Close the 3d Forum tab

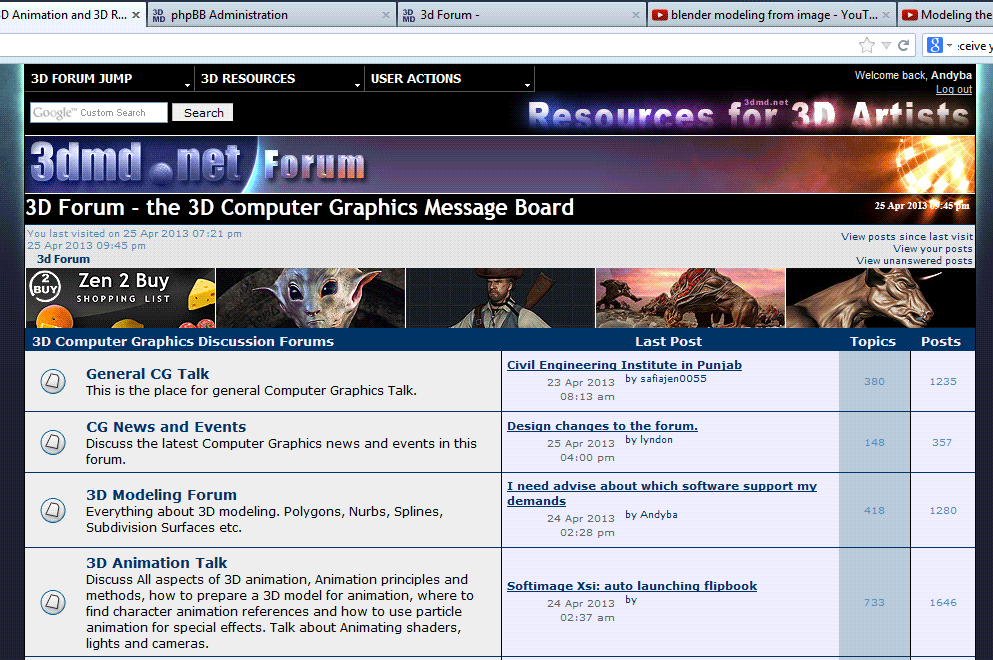coord(636,15)
